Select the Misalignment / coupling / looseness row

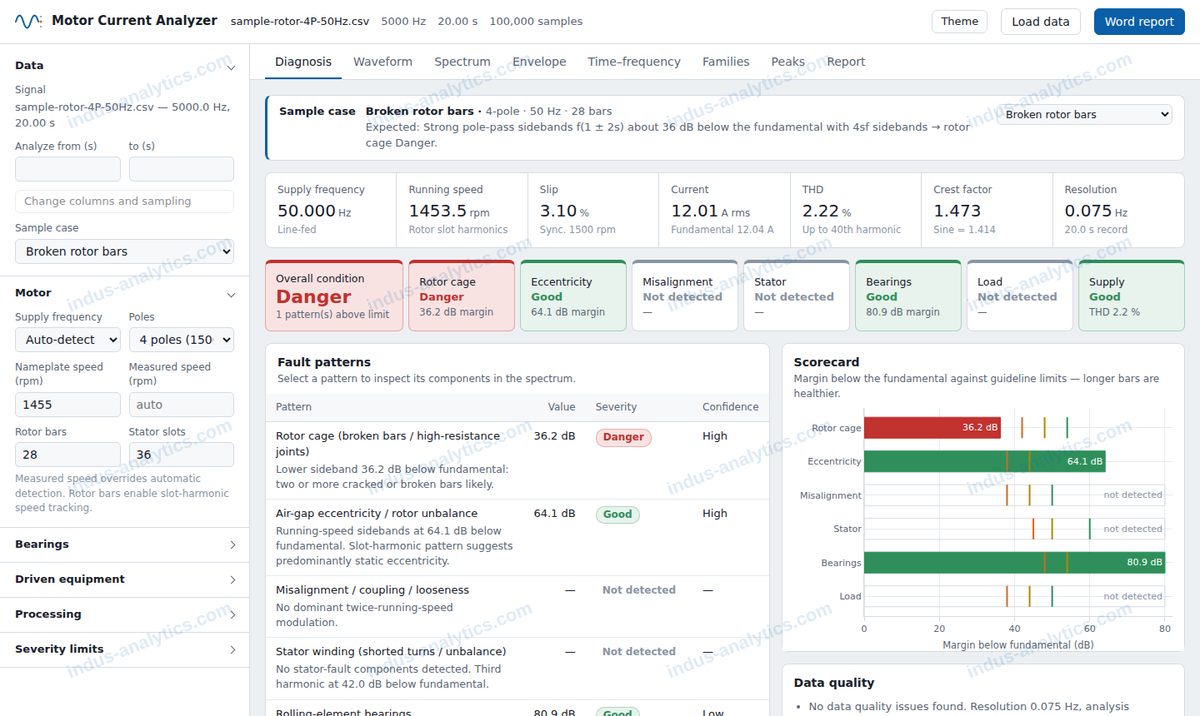[517, 606]
